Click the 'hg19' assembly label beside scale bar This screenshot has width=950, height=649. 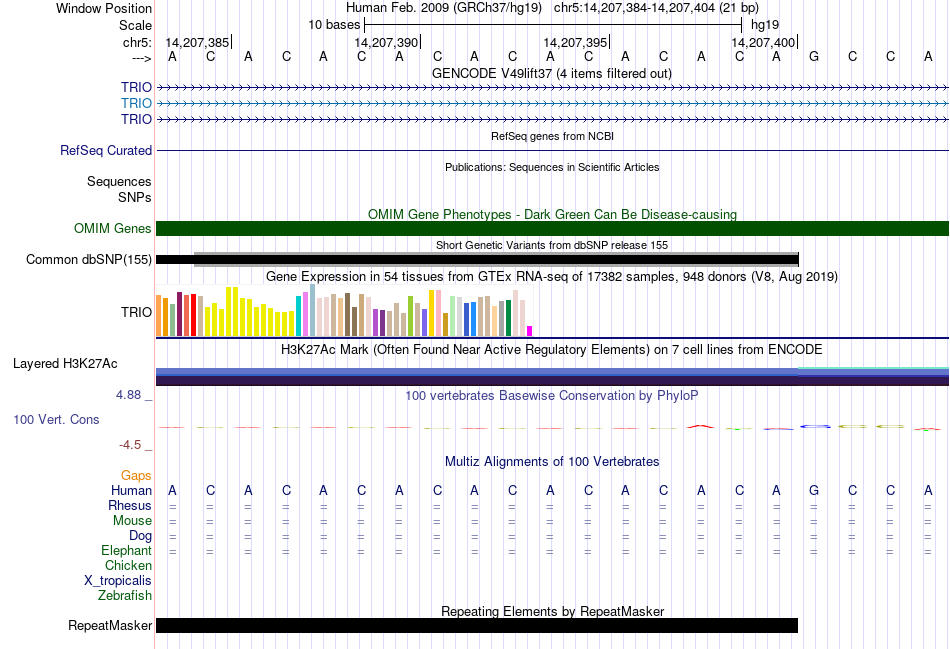pos(765,25)
